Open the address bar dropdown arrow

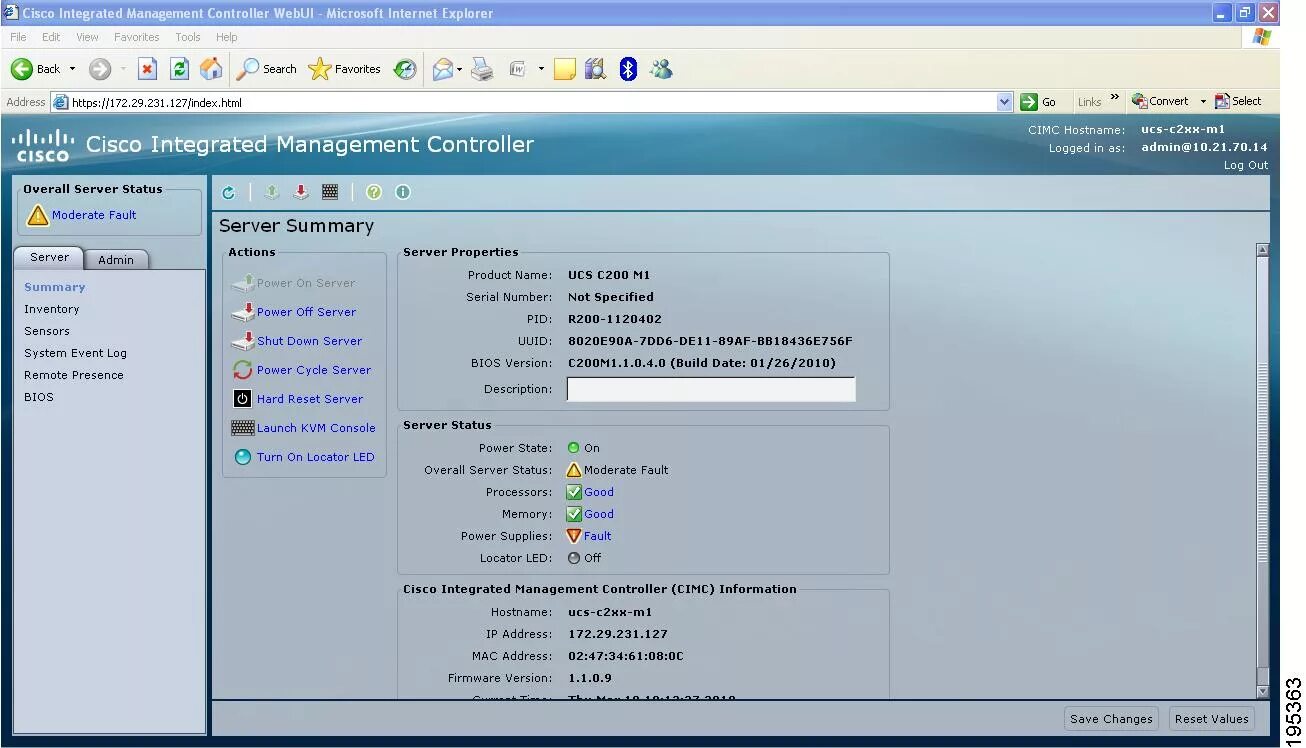tap(1005, 102)
